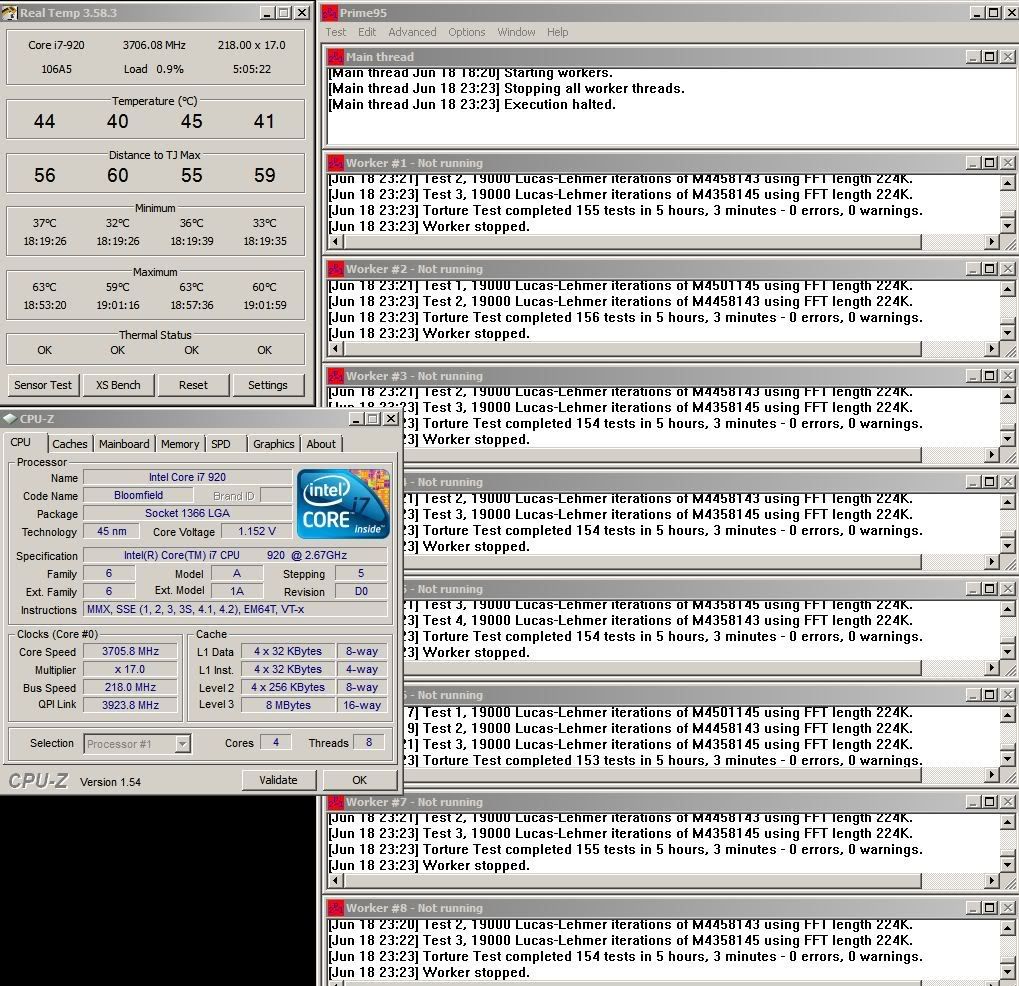Click the Prime95 application icon in title bar
1019x986 pixels.
[329, 12]
